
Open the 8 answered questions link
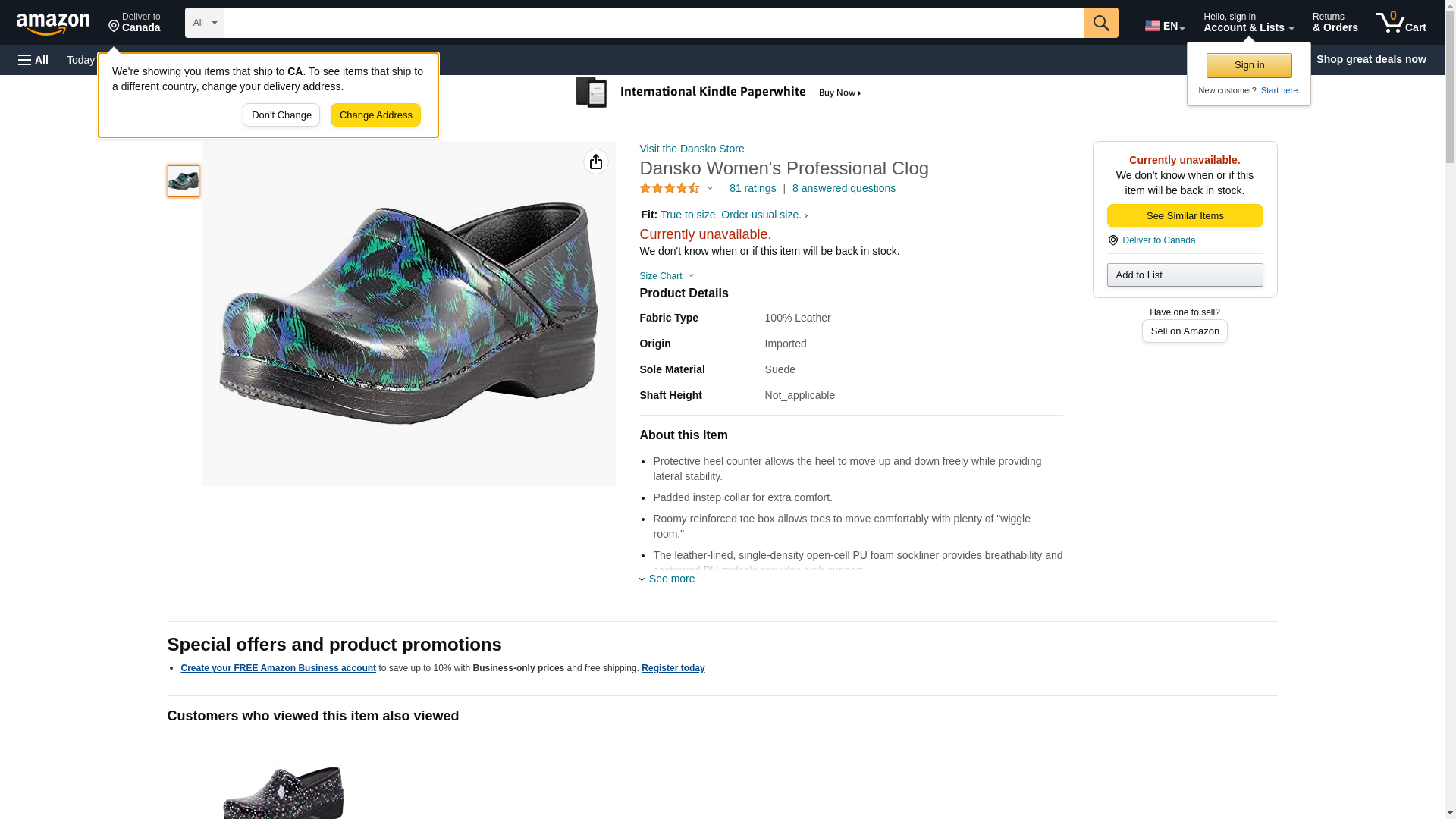pos(843,188)
